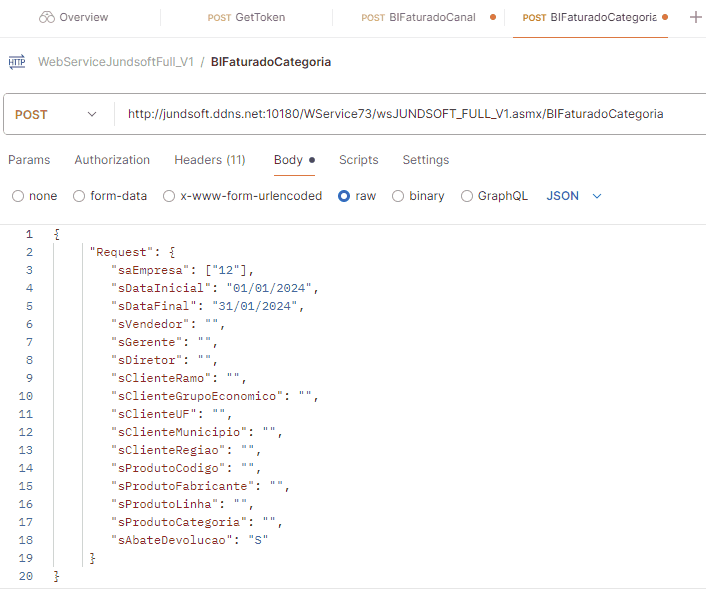Select form-data body type
The height and width of the screenshot is (592, 706).
(x=80, y=196)
